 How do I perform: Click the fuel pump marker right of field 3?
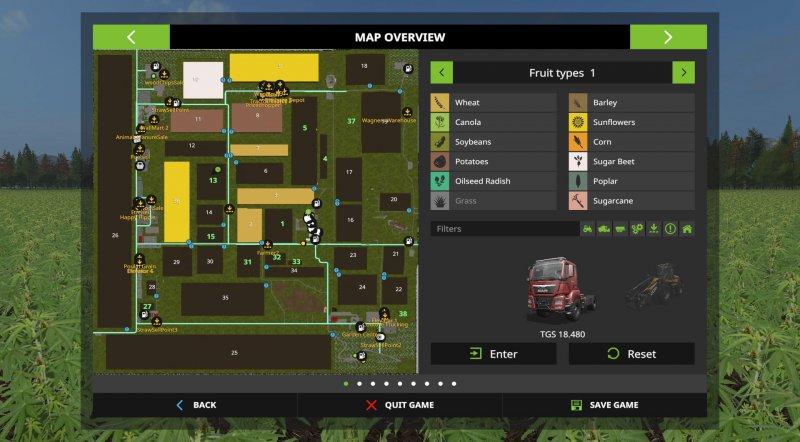(317, 204)
